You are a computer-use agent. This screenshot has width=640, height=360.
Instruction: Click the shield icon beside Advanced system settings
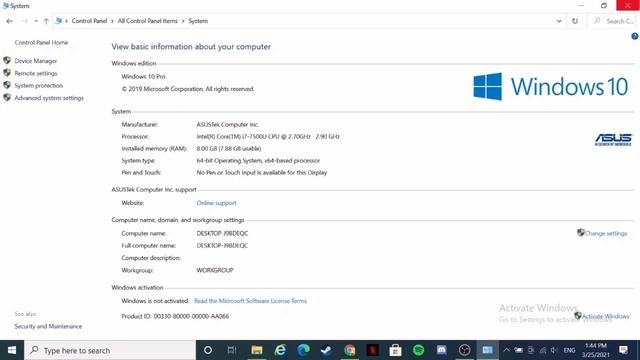(x=7, y=98)
